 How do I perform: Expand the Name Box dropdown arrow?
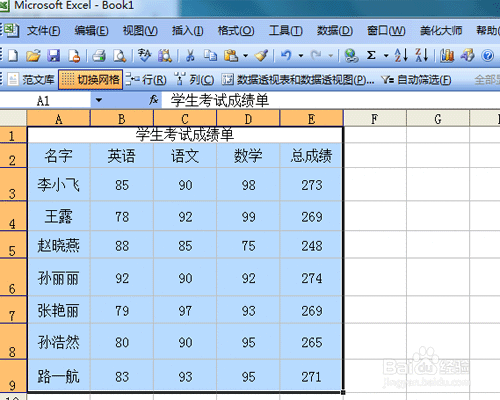tap(99, 100)
